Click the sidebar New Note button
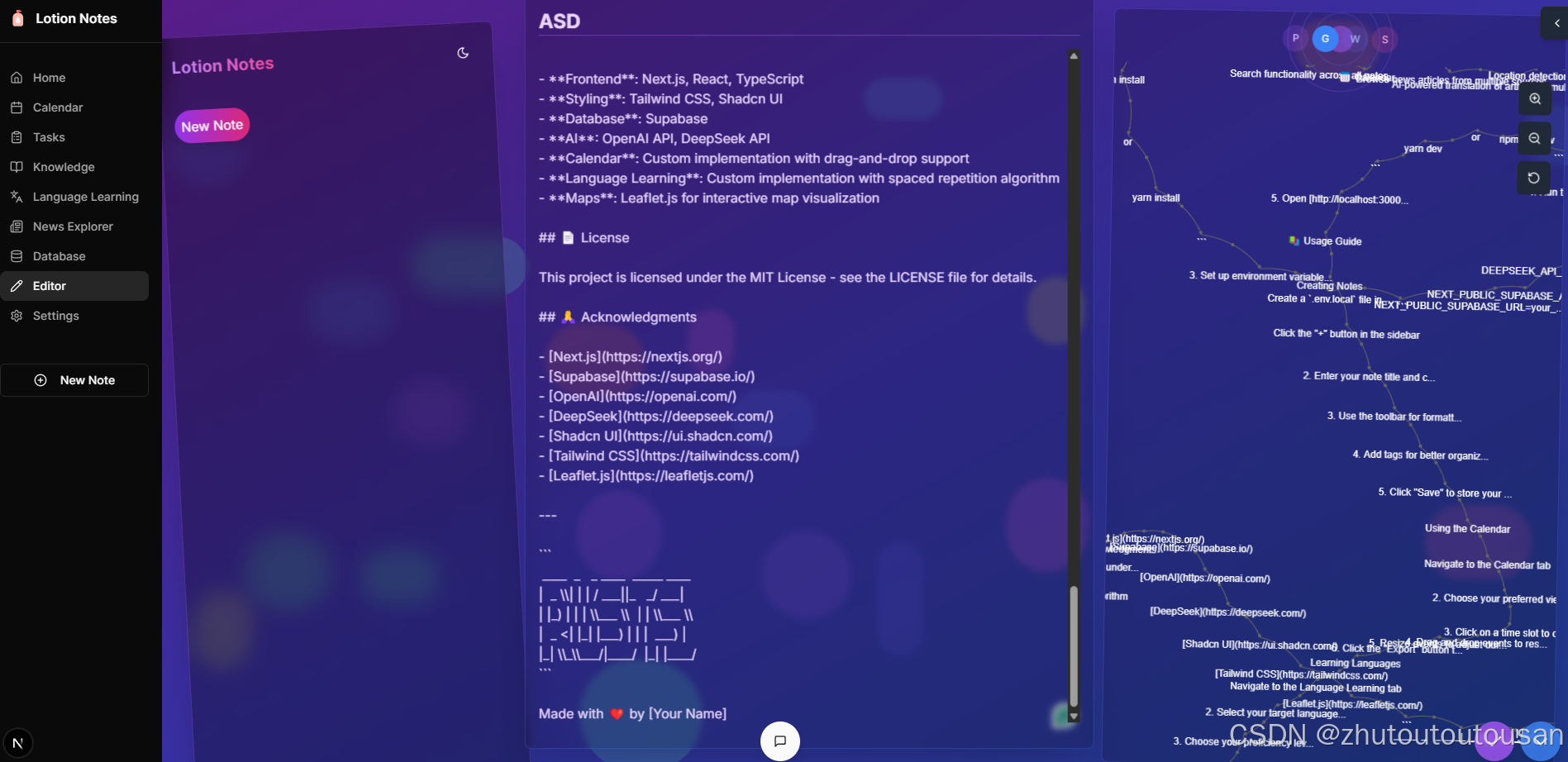 (x=74, y=380)
